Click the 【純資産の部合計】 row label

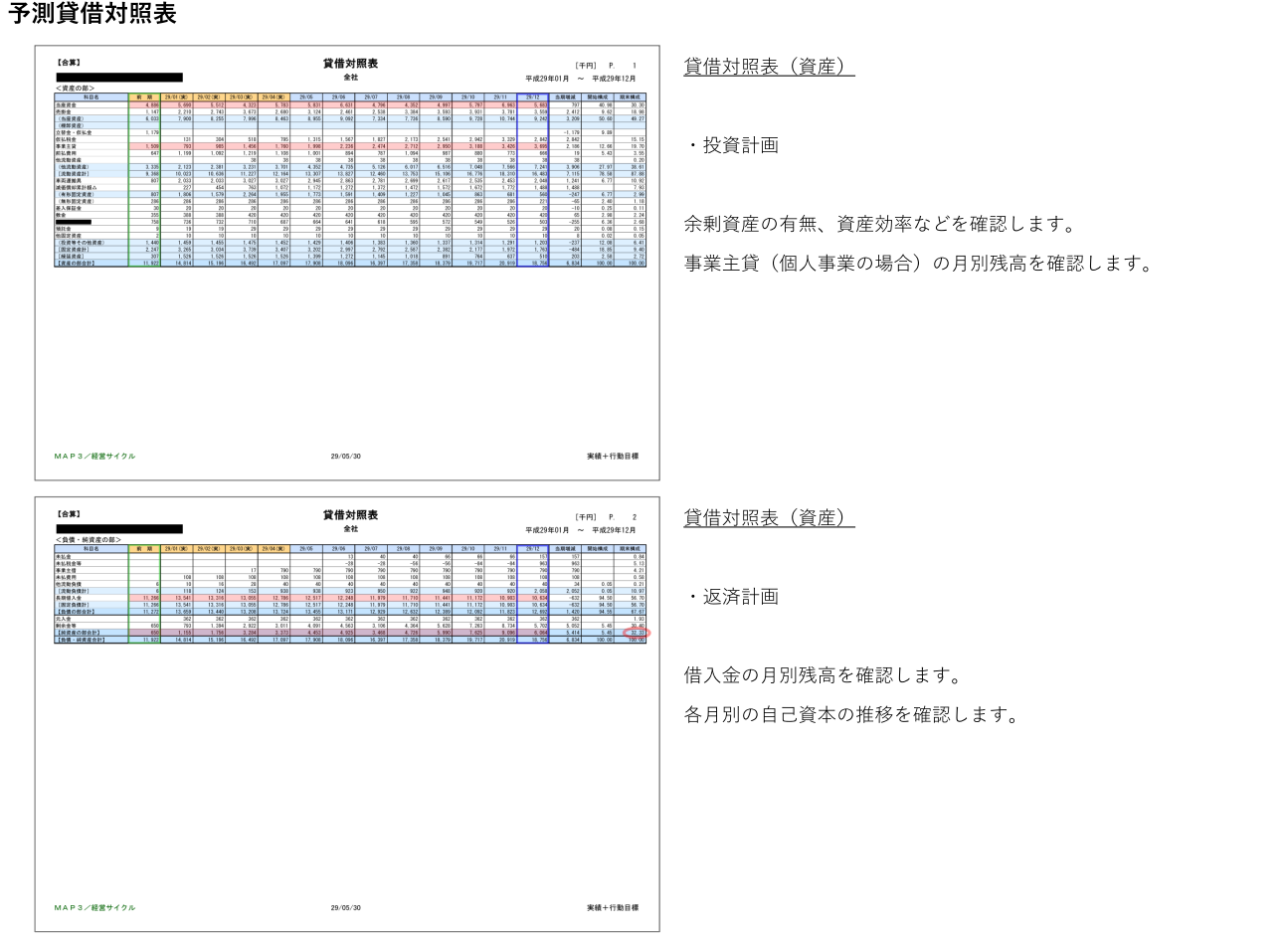tap(77, 633)
